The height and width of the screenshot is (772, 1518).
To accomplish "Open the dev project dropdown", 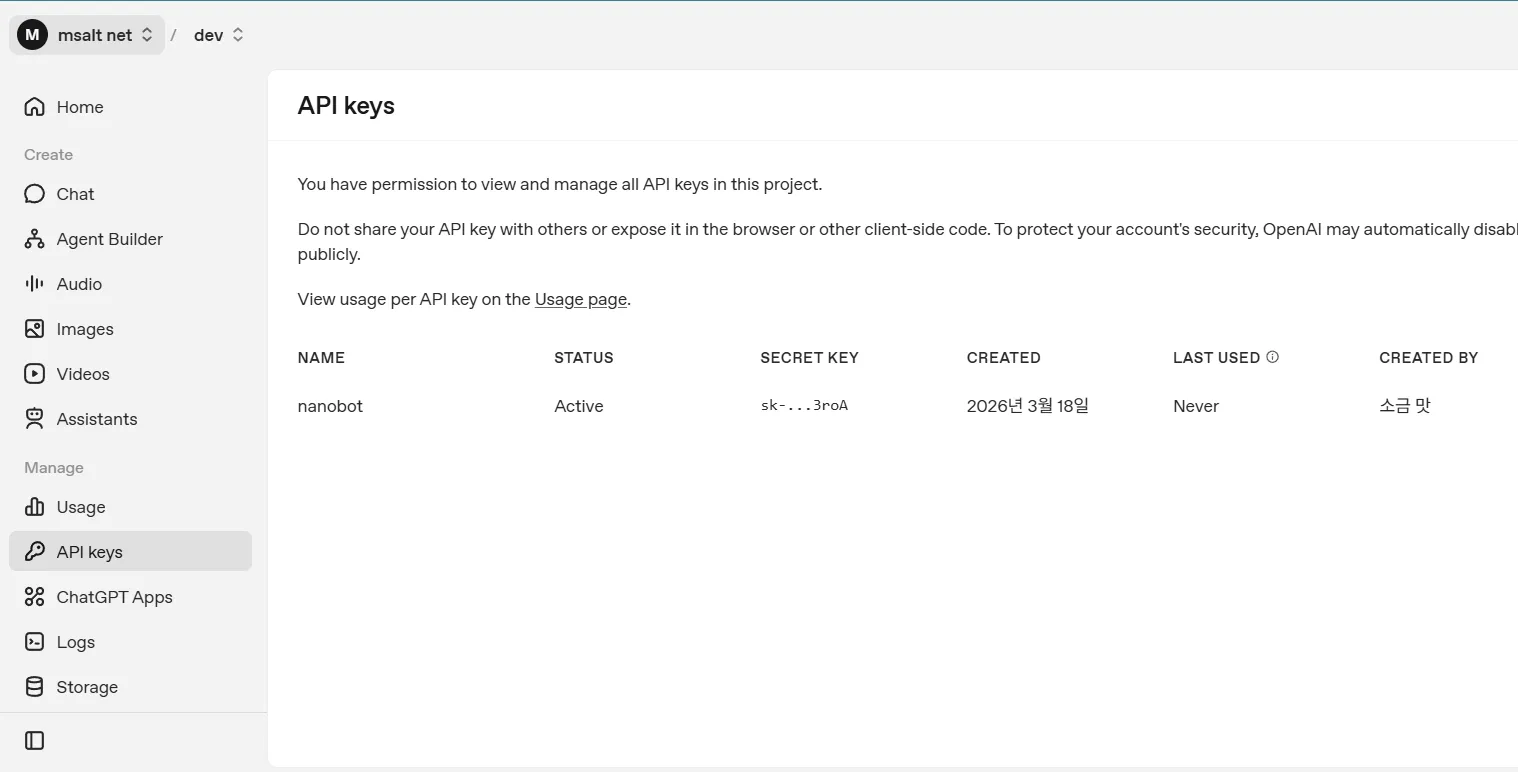I will (218, 35).
